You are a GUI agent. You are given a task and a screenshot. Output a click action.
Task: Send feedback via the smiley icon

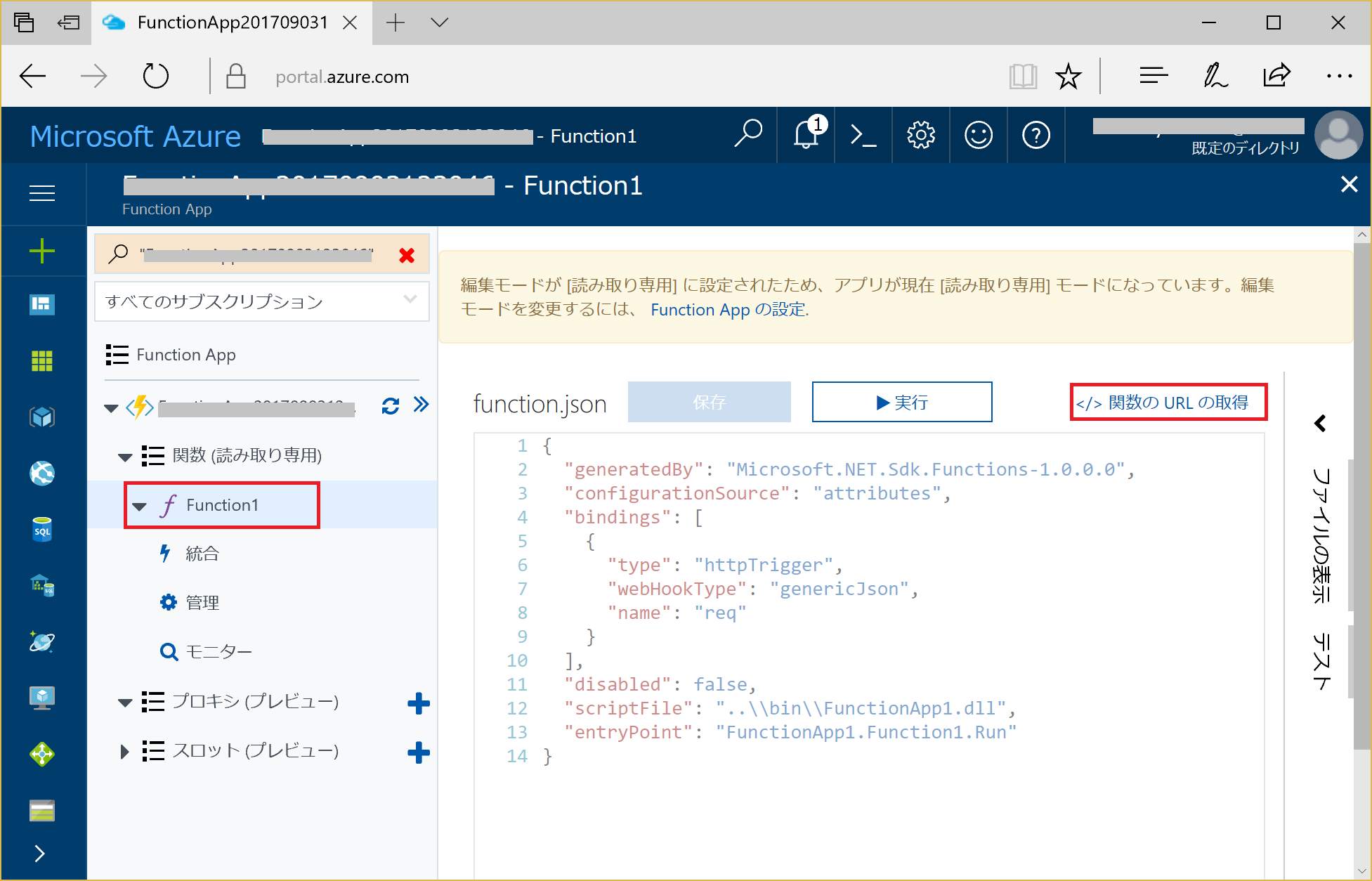tap(978, 135)
